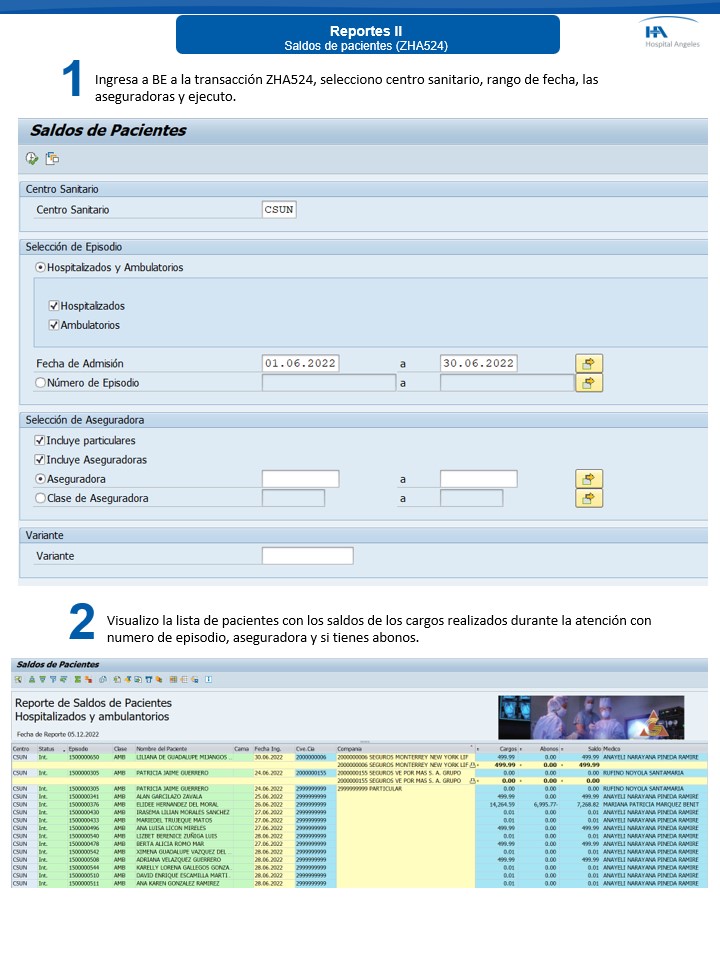Click the Get Variant icon beside Execute
Screen dimensions: 720x960
(52, 158)
